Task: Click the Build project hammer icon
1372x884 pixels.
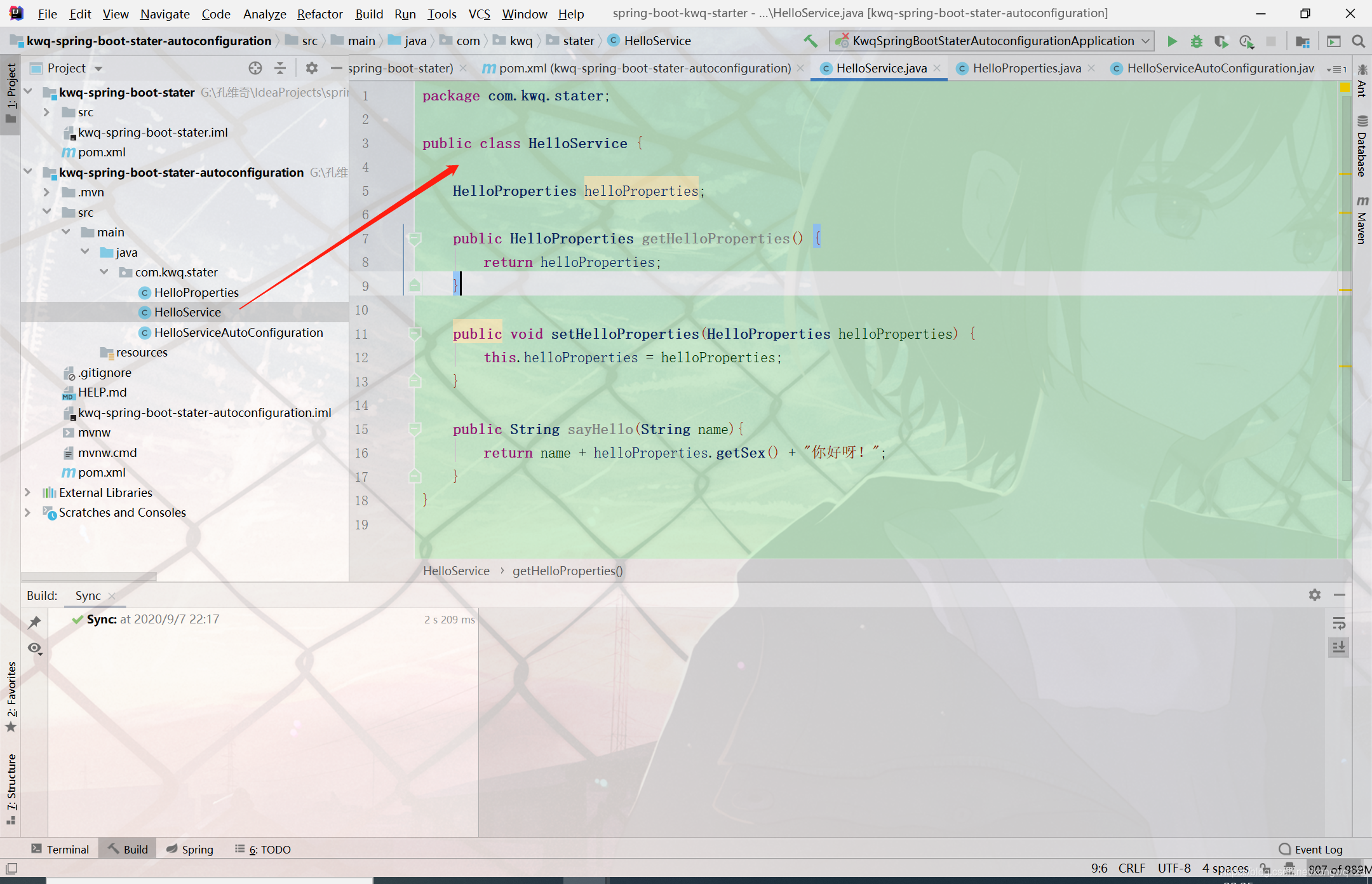Action: (x=810, y=41)
